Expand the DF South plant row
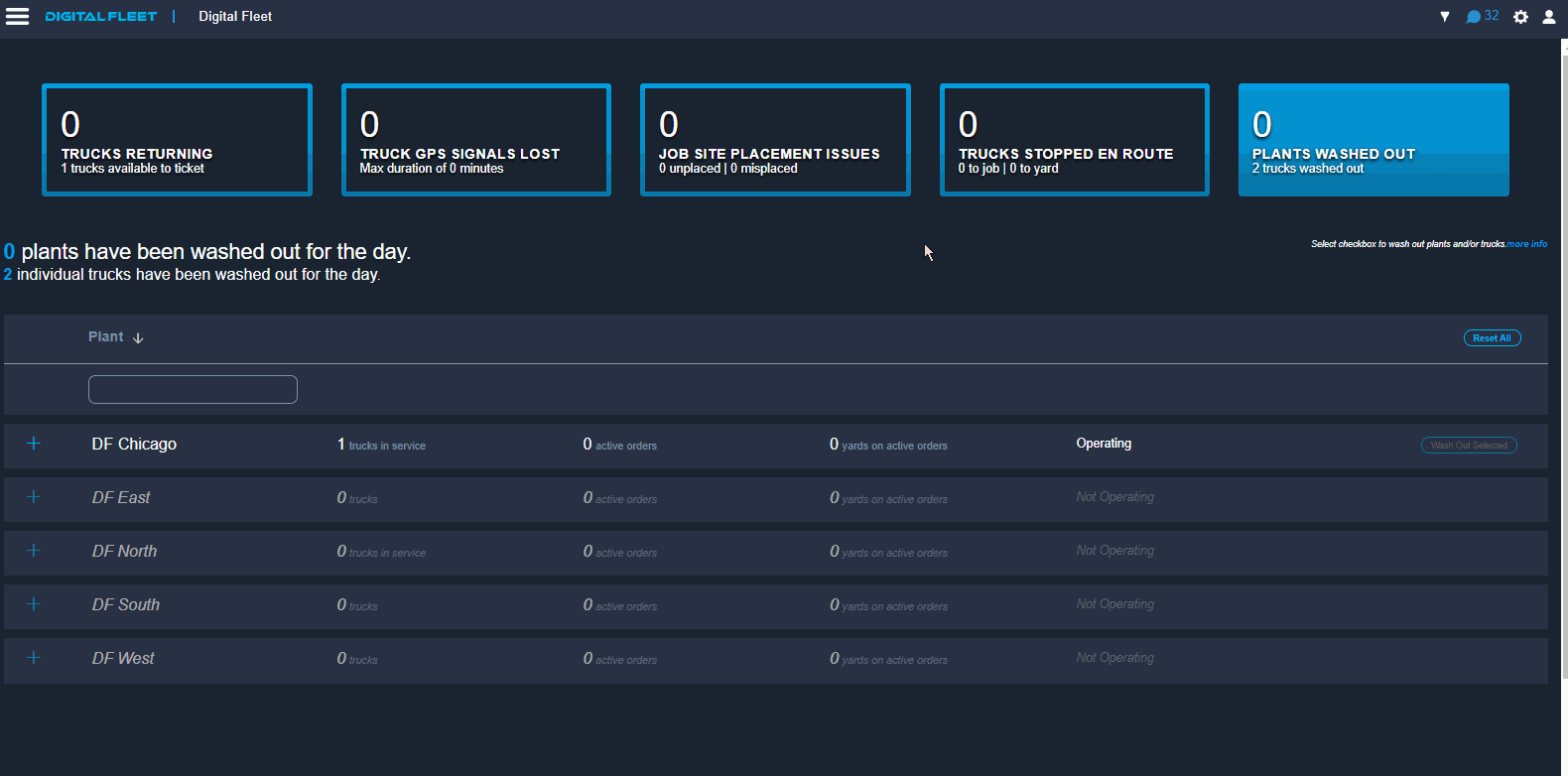This screenshot has height=776, width=1568. click(x=34, y=604)
